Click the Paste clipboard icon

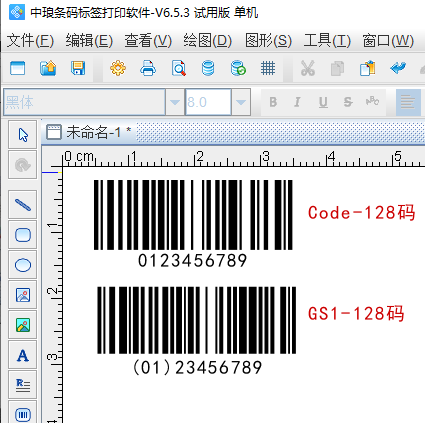click(368, 68)
